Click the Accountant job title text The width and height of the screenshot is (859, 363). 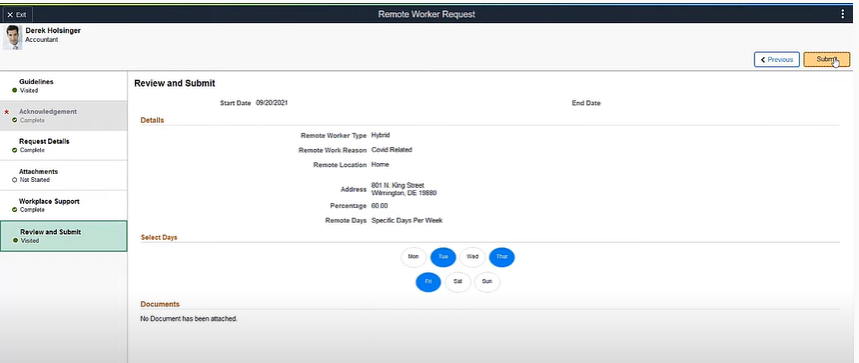[42, 40]
